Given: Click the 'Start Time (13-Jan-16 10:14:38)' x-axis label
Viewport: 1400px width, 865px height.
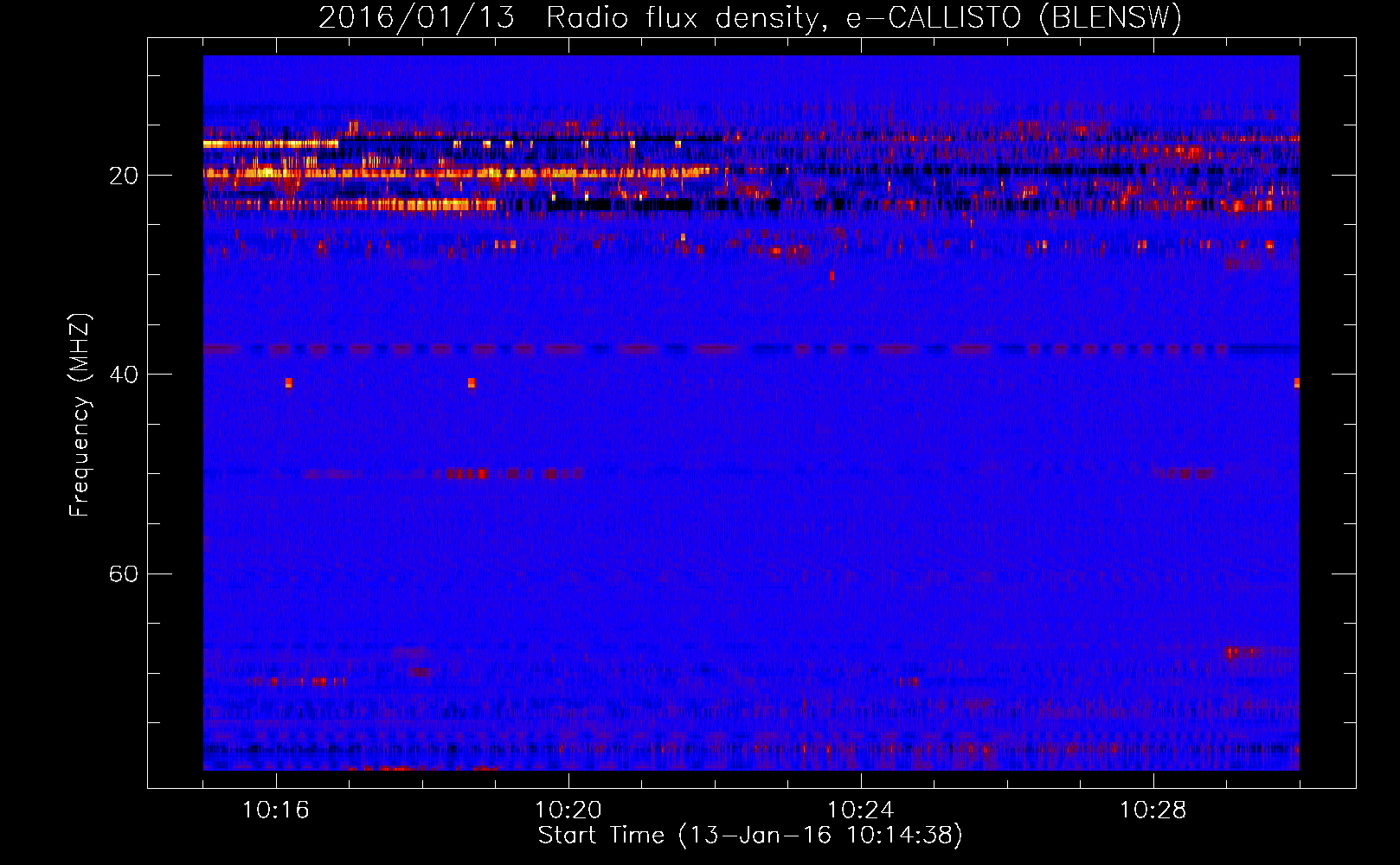Looking at the screenshot, I should click(x=750, y=836).
